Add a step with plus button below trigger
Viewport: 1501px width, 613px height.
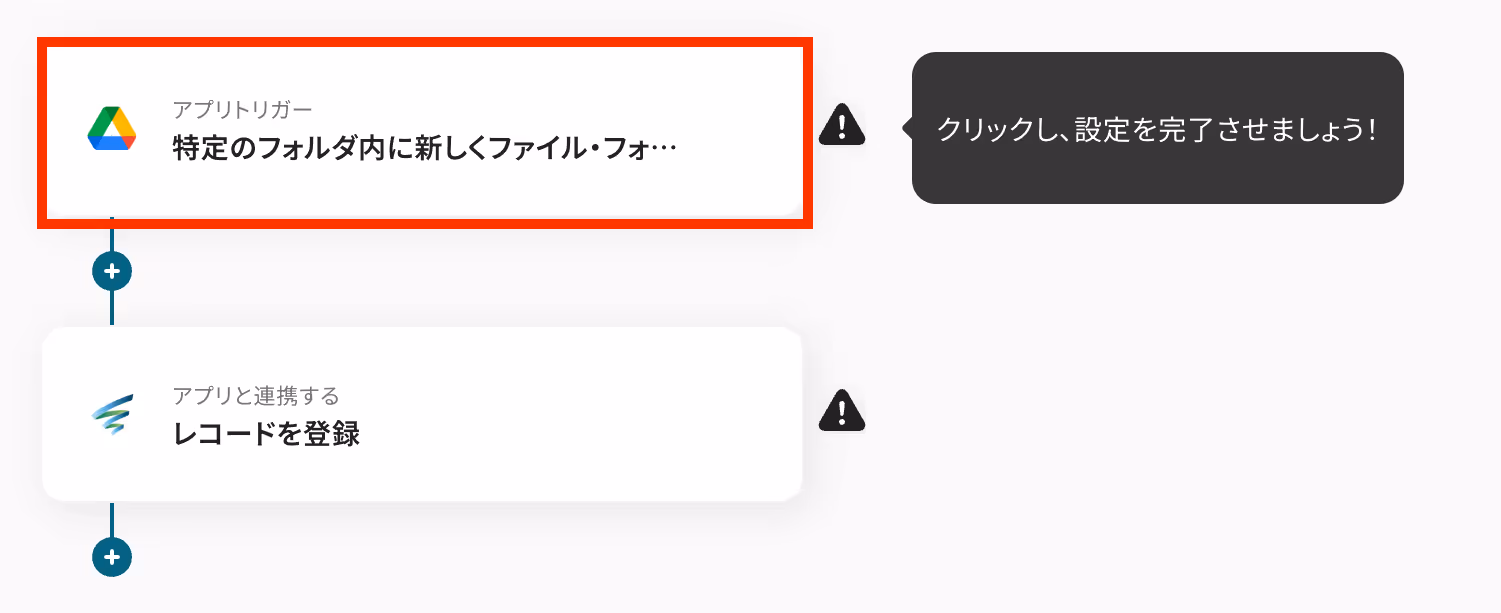112,271
